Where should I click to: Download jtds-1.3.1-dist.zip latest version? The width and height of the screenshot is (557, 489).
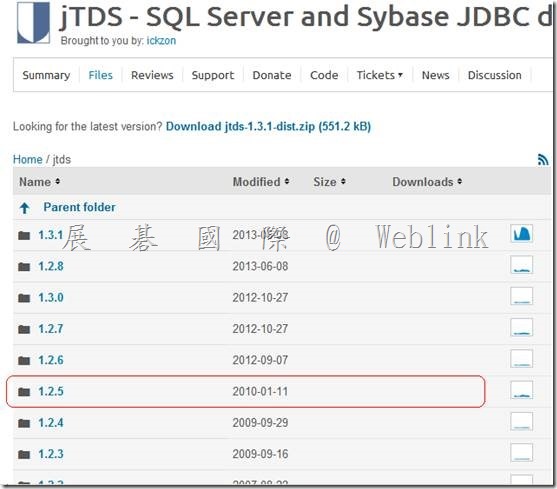pyautogui.click(x=268, y=126)
